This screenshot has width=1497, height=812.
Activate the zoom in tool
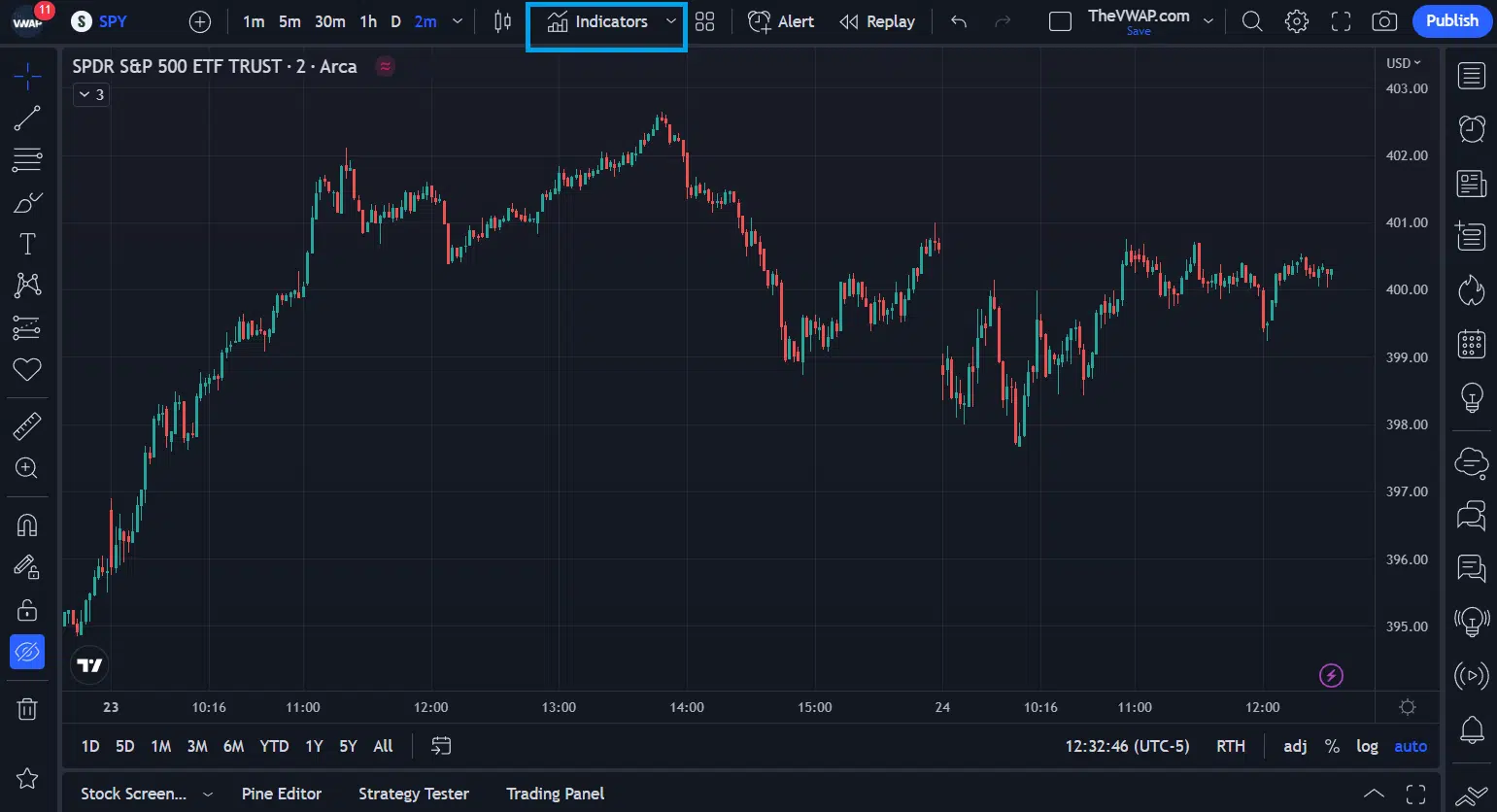[x=27, y=468]
